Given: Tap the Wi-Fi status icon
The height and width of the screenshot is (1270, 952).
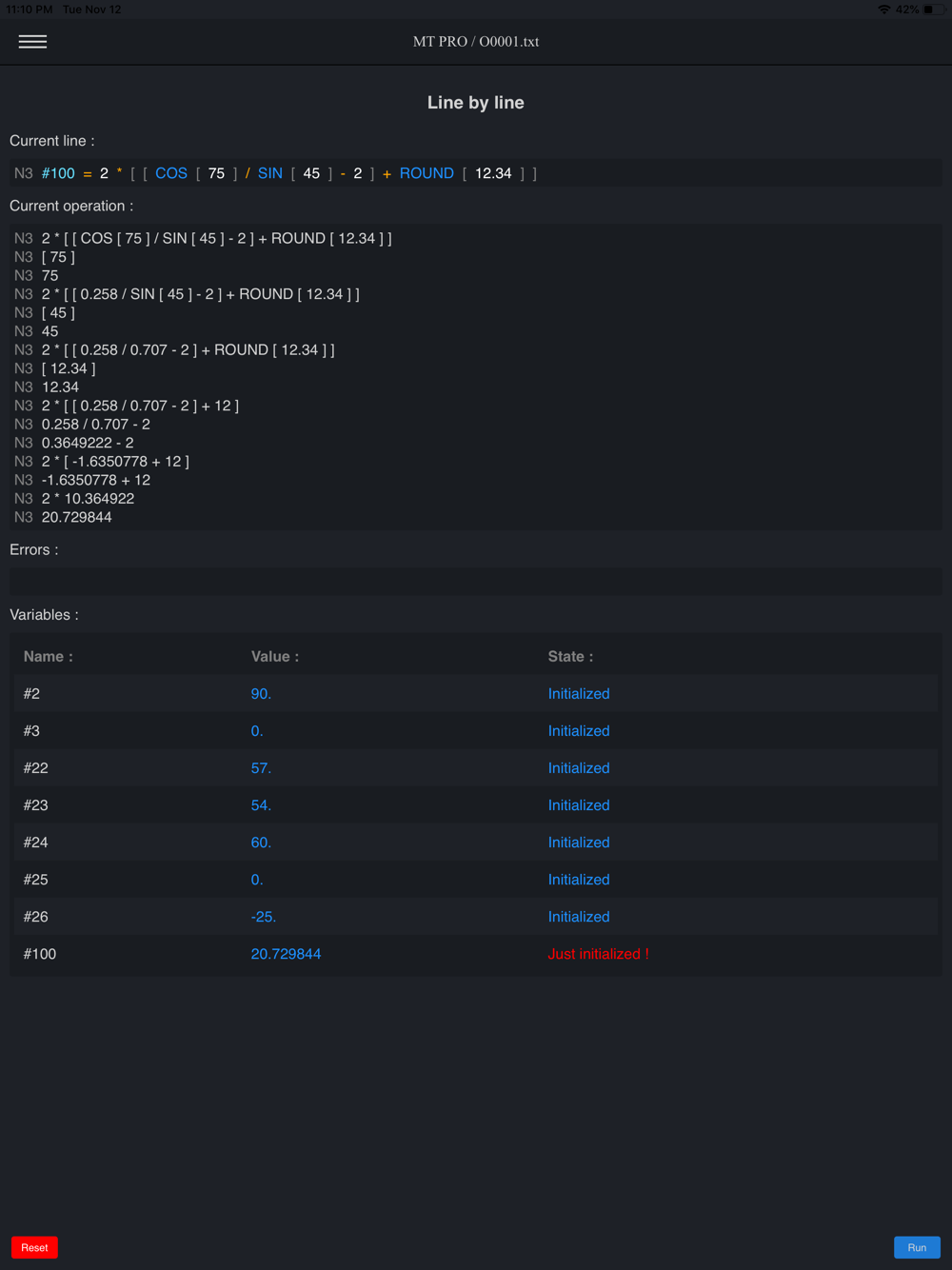Looking at the screenshot, I should (883, 10).
